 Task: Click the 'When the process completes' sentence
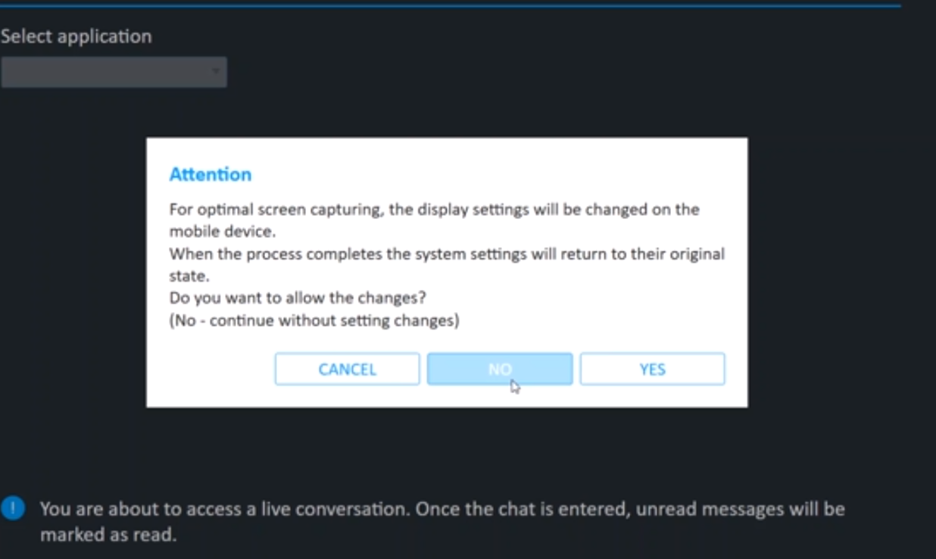point(447,265)
